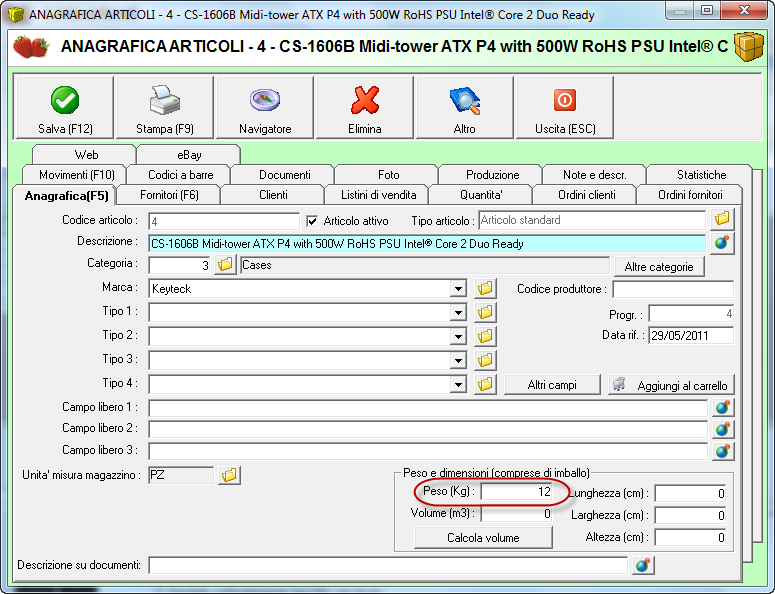Click the folder icon beside Tipo 1

485,312
